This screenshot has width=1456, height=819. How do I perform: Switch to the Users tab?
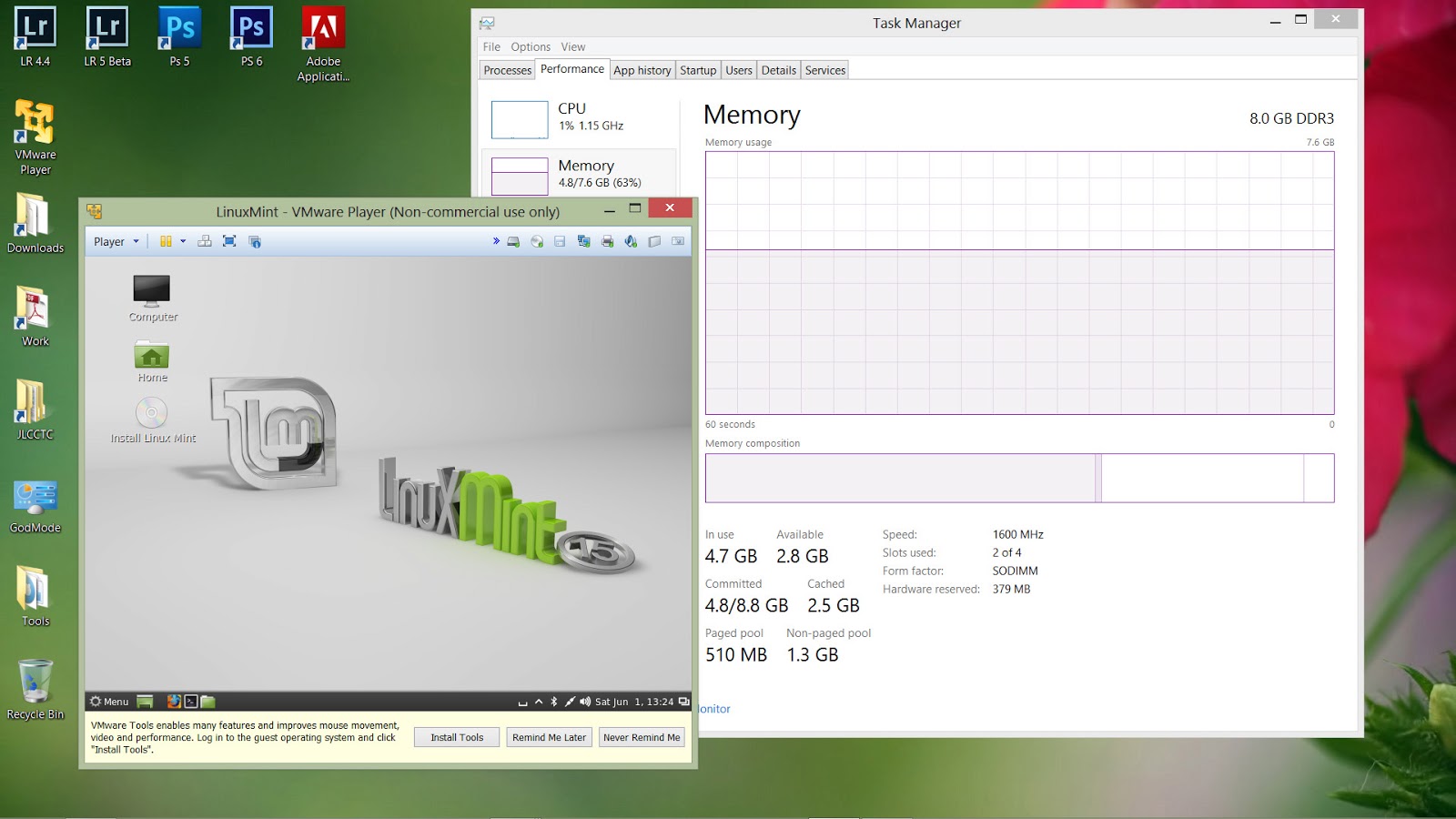click(739, 70)
